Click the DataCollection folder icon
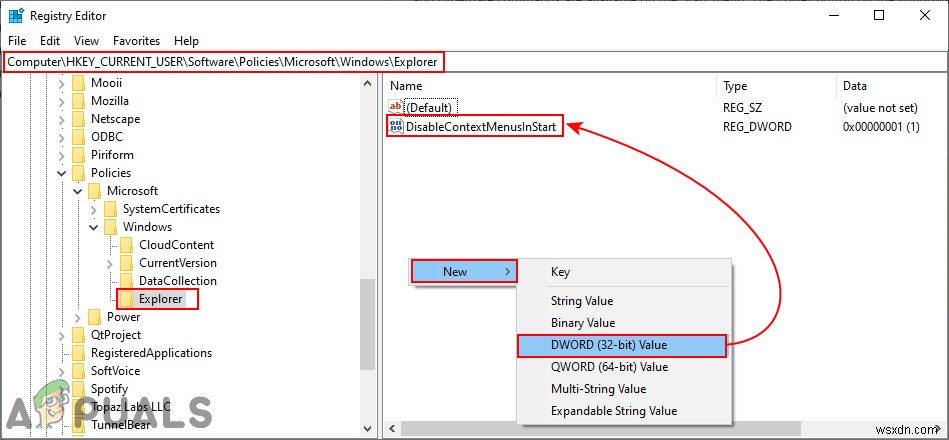The width and height of the screenshot is (949, 440). (126, 281)
